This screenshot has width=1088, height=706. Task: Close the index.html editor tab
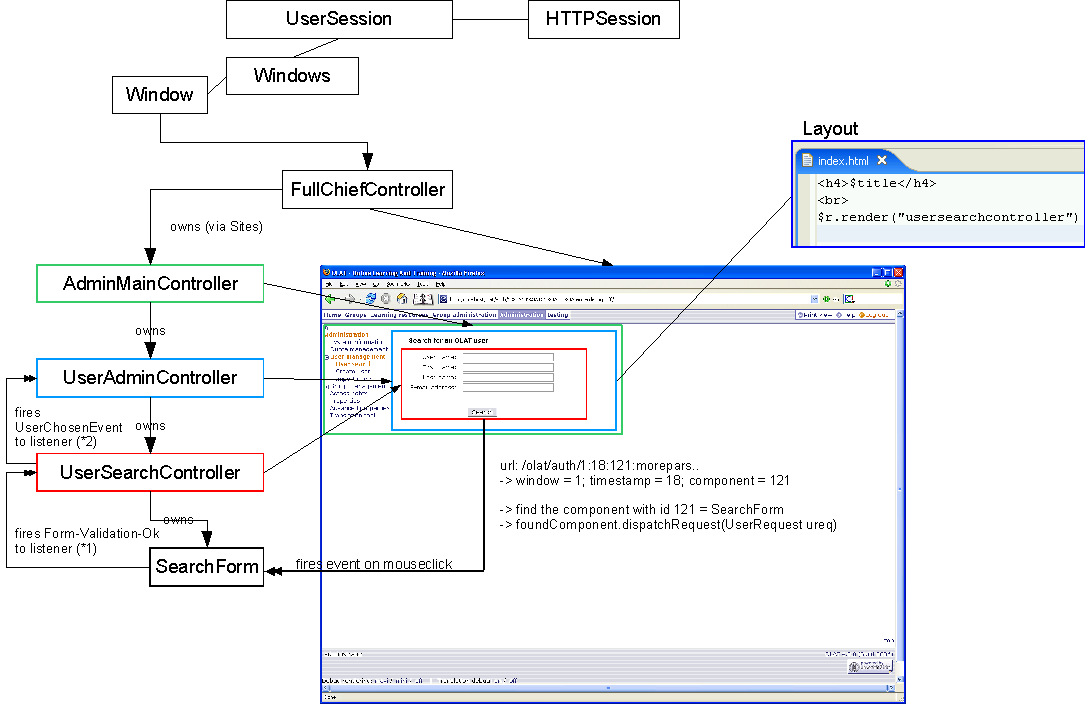882,160
